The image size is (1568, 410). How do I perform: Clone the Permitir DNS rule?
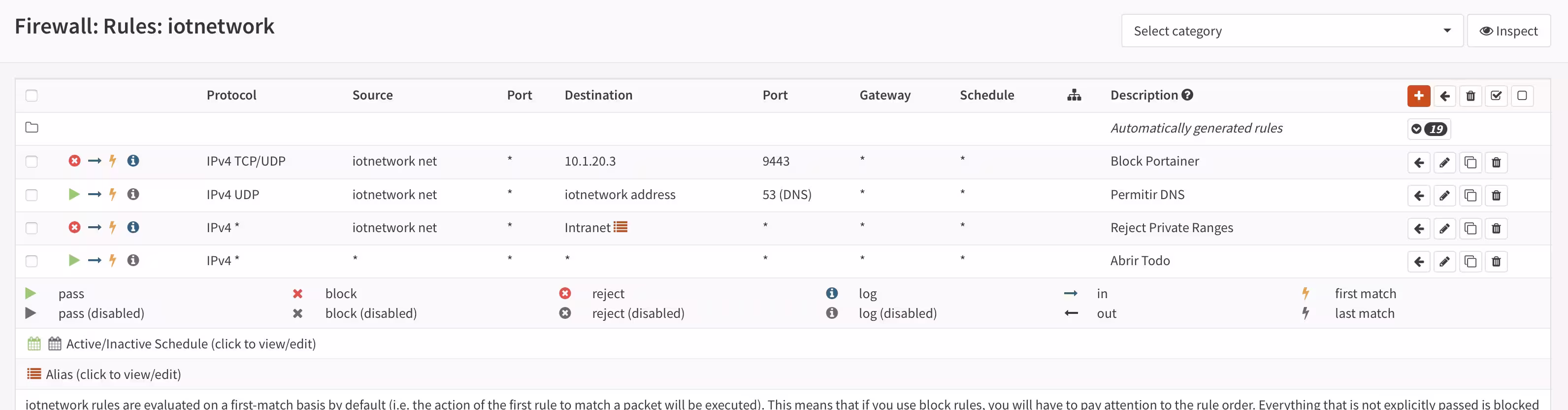[1470, 196]
